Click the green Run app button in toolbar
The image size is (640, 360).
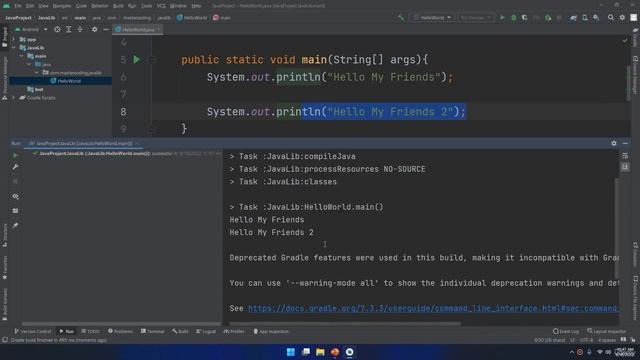[502, 18]
